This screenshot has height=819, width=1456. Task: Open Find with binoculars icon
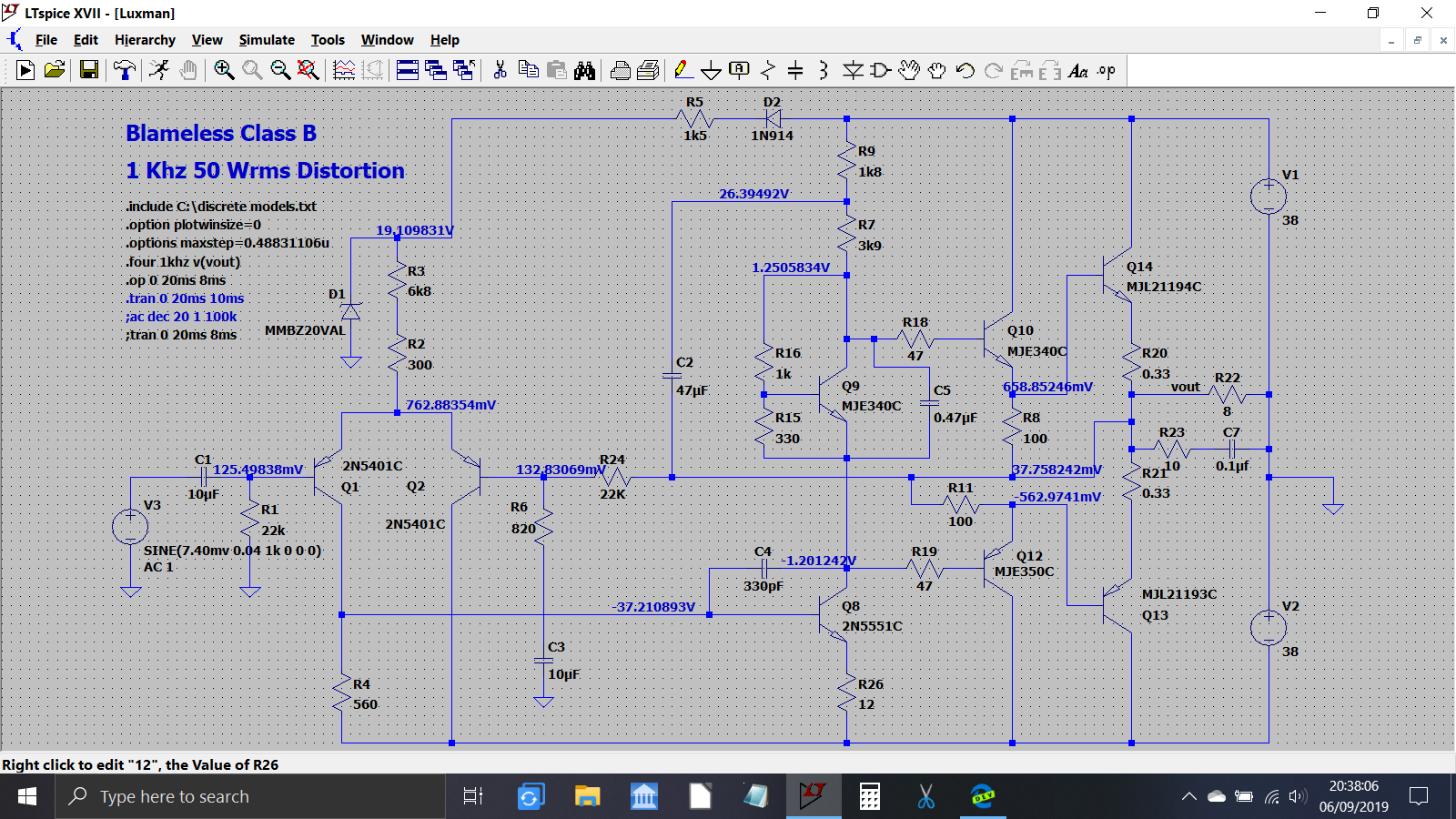584,70
